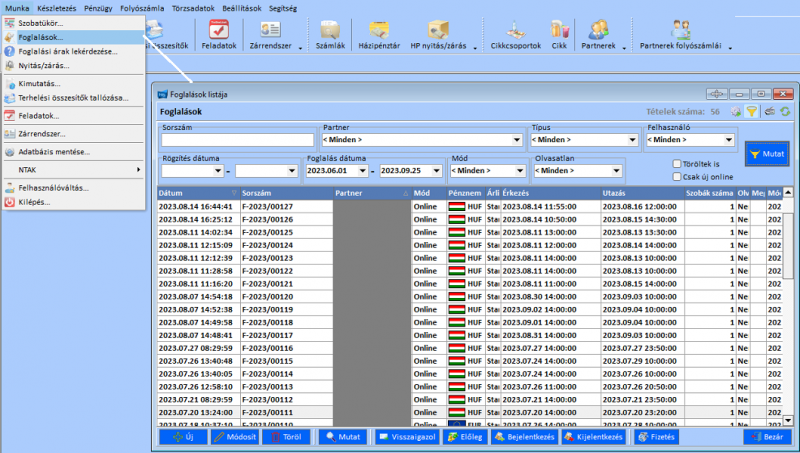Open Foglalás dátuma end date 2023.09.25 picker

[x=436, y=170]
